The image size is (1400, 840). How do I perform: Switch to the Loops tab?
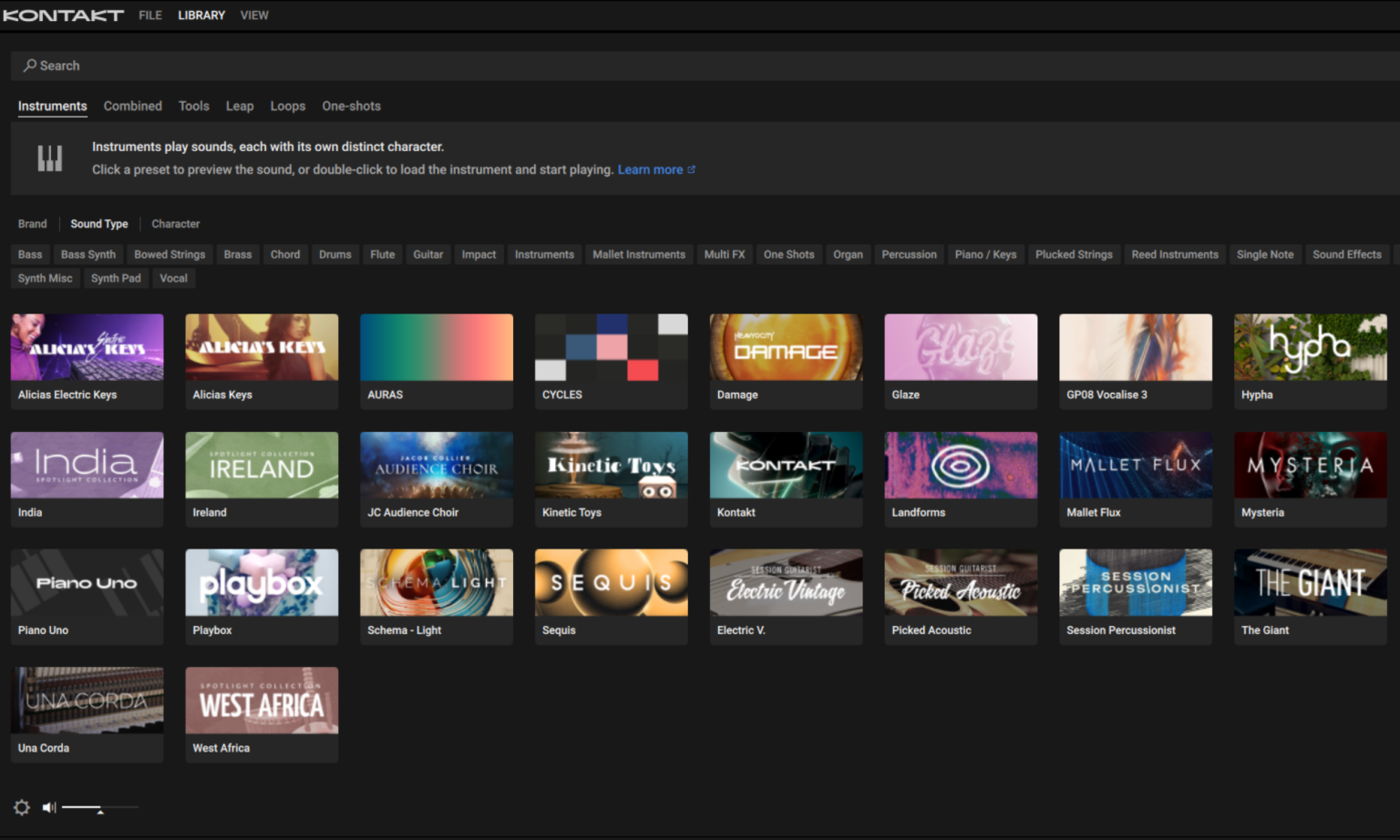tap(287, 107)
